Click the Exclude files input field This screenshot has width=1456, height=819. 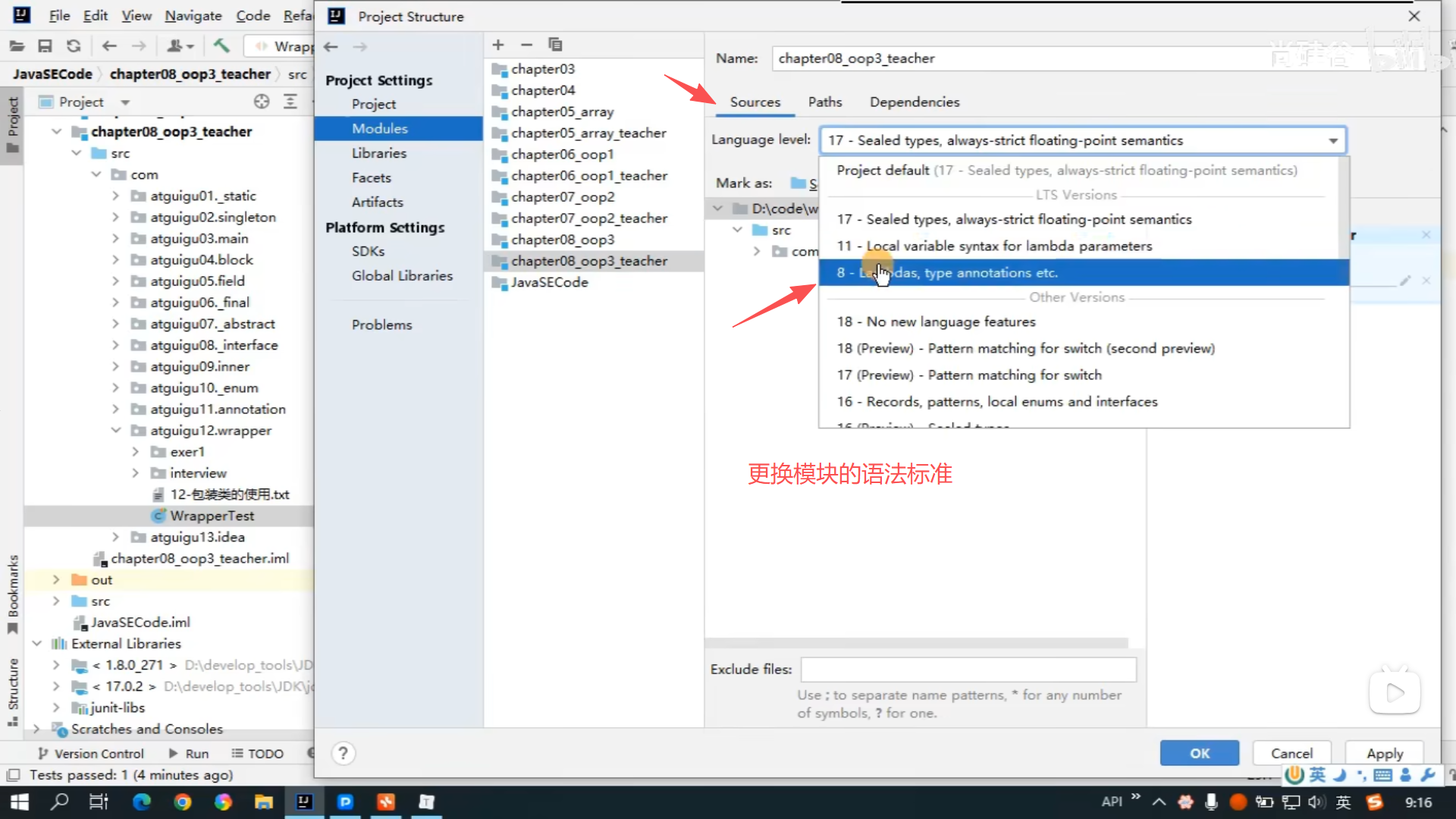pyautogui.click(x=968, y=669)
